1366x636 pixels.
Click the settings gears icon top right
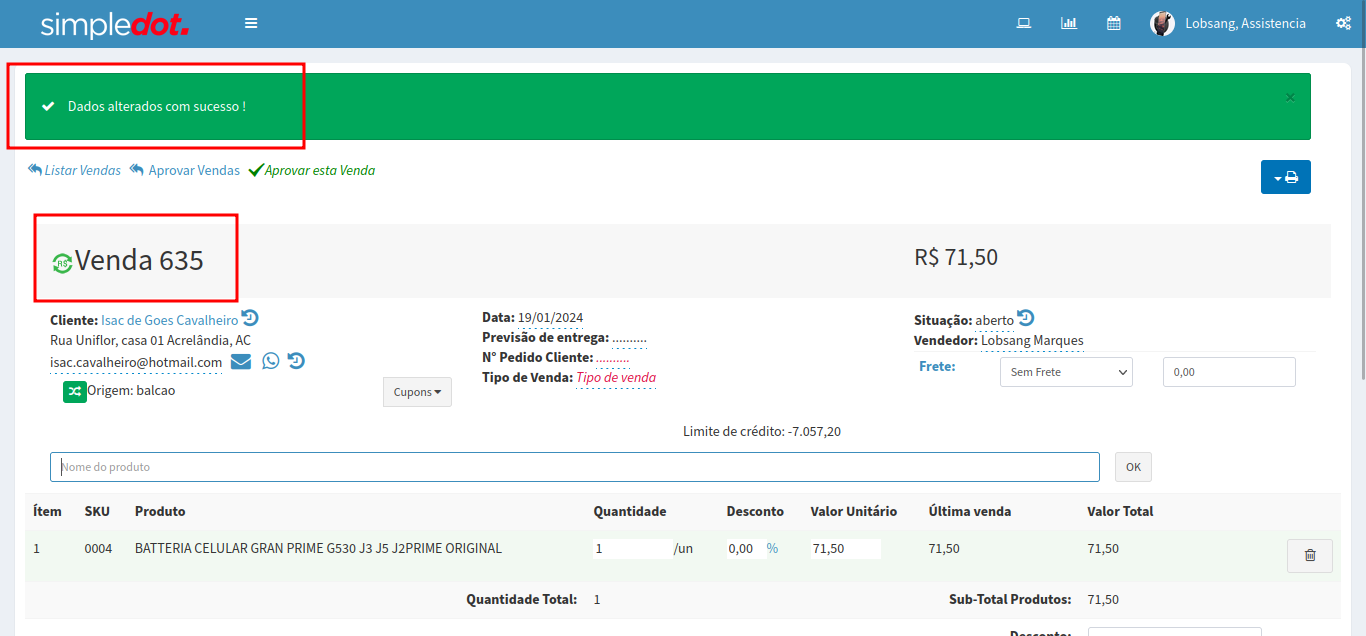point(1343,23)
